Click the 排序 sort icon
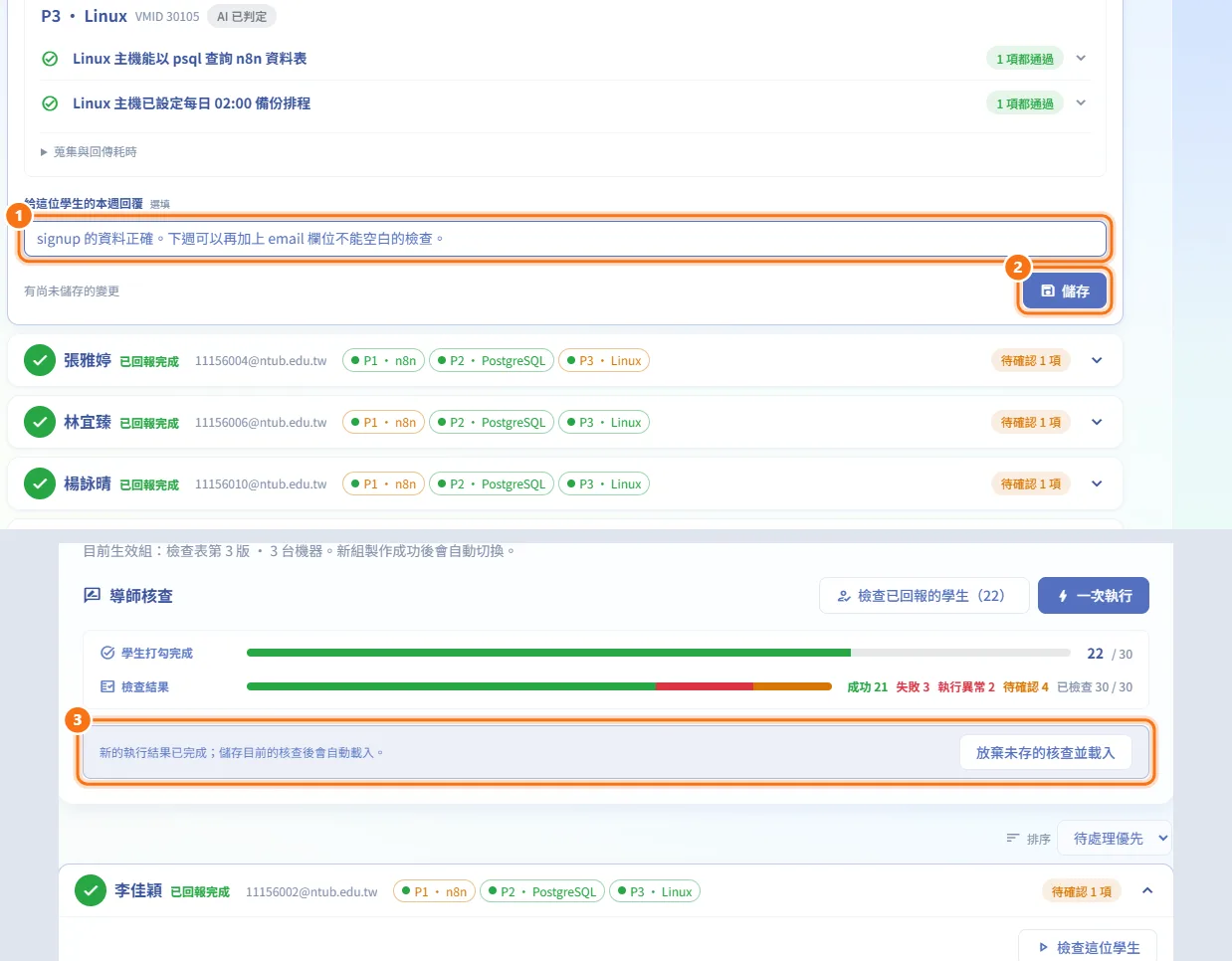The height and width of the screenshot is (961, 1232). 1013,839
